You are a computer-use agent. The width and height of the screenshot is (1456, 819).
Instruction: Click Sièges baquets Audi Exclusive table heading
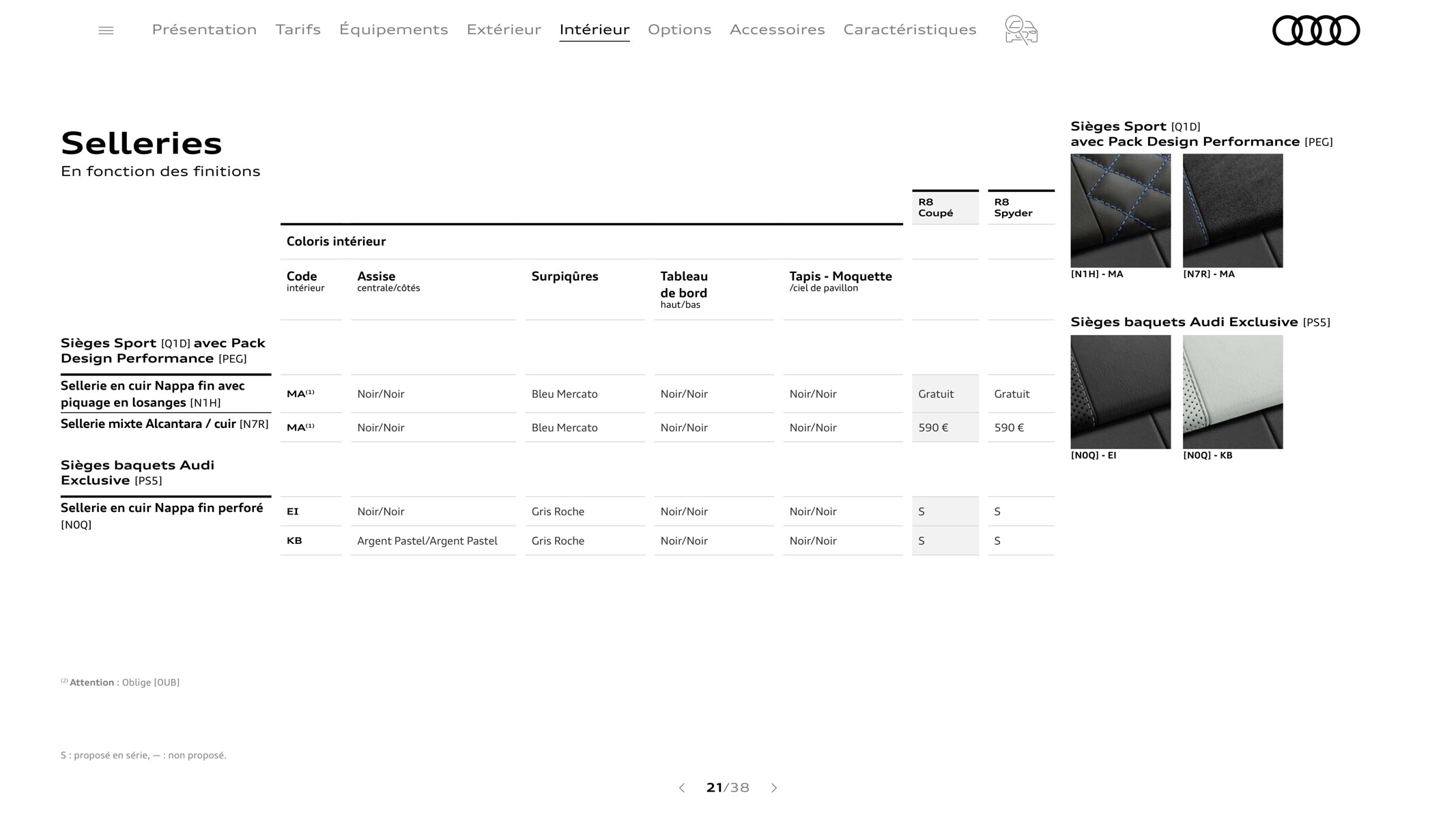click(x=137, y=472)
